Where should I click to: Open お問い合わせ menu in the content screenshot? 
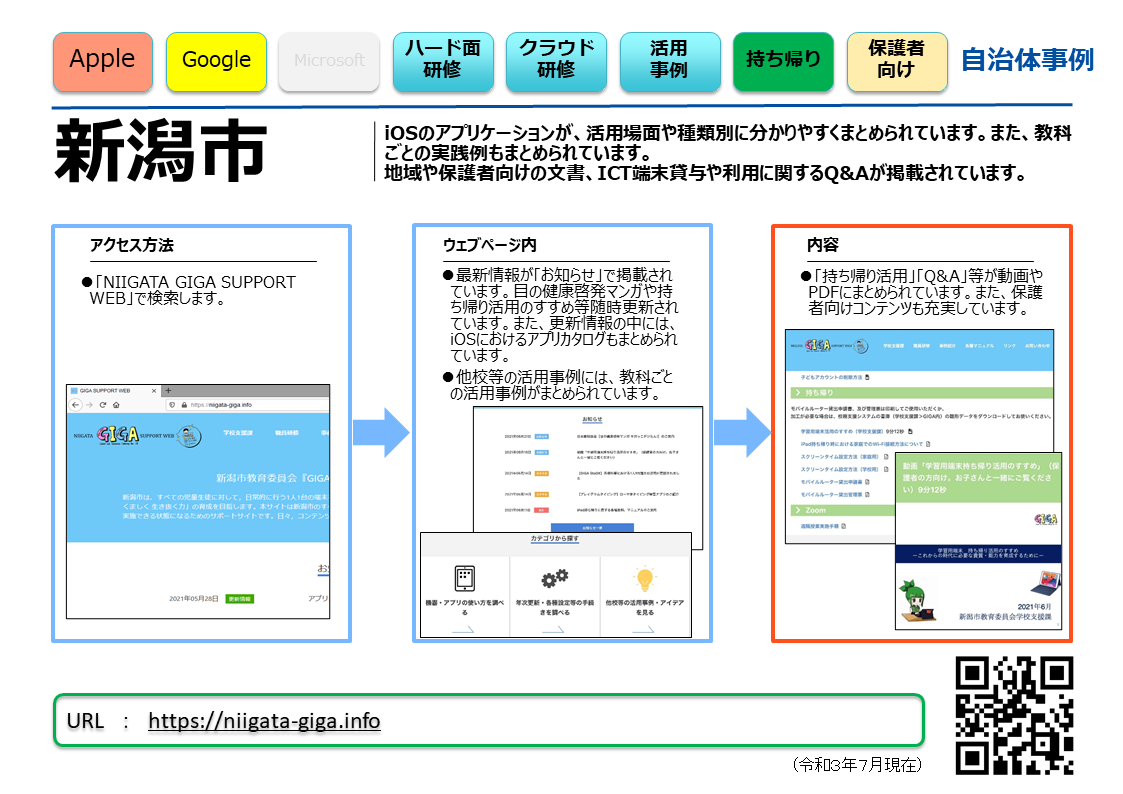(1037, 346)
